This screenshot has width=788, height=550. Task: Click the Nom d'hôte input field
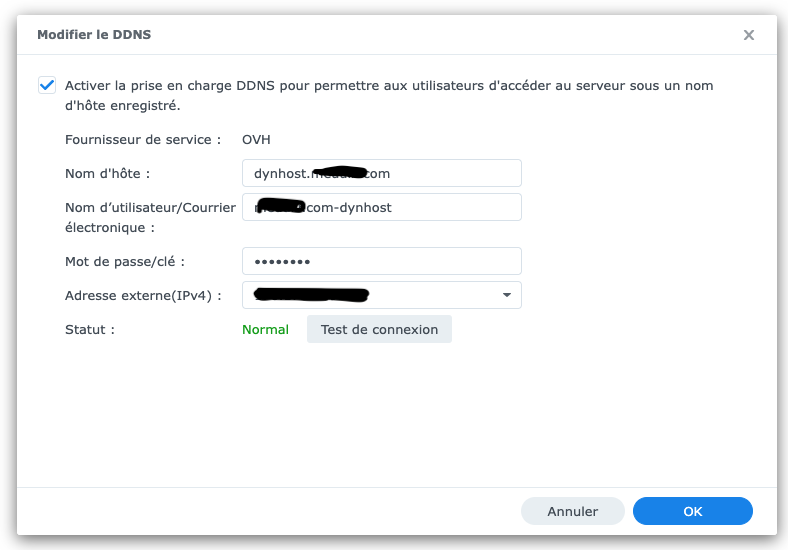[x=450, y=173]
